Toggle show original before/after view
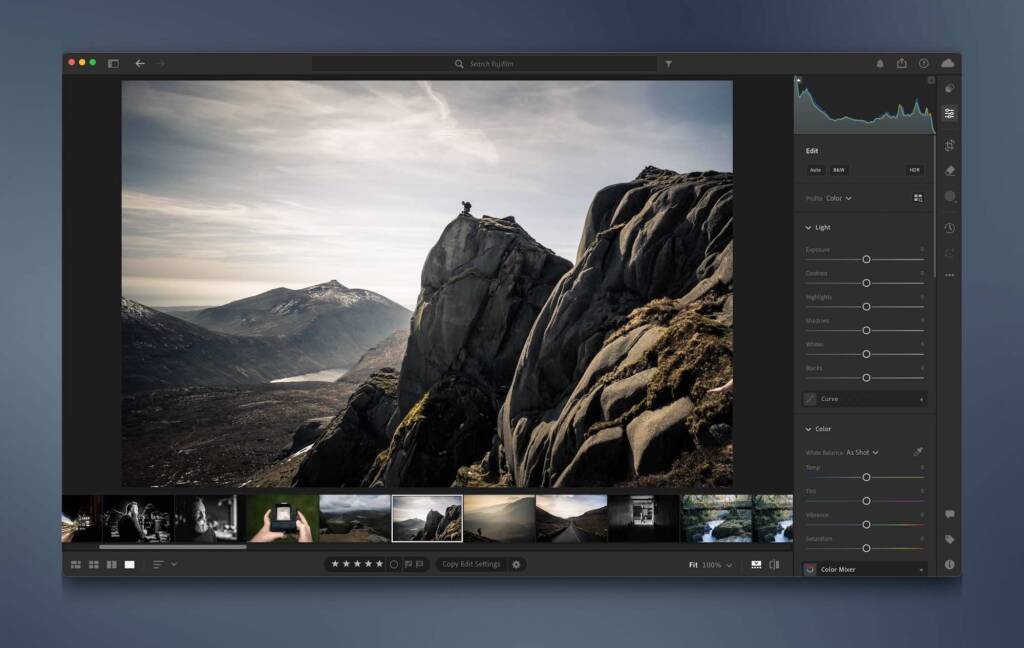1024x648 pixels. 773,565
